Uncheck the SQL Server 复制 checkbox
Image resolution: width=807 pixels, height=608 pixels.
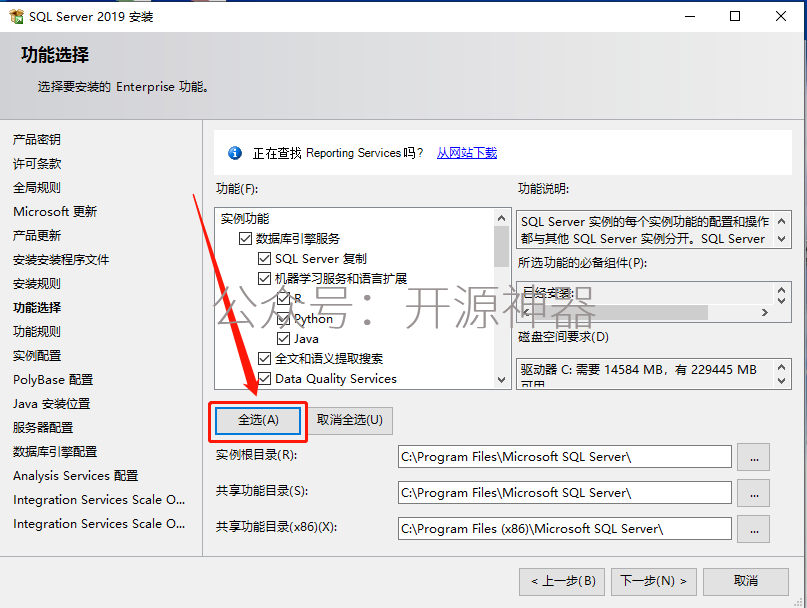click(x=265, y=258)
